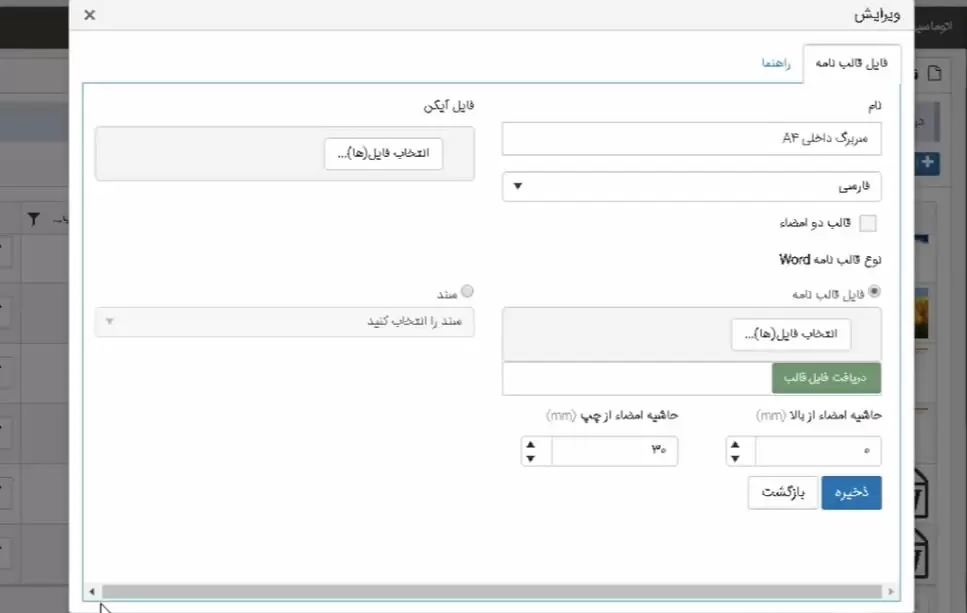Expand the language selection arrow
This screenshot has width=967, height=613.
pyautogui.click(x=517, y=187)
